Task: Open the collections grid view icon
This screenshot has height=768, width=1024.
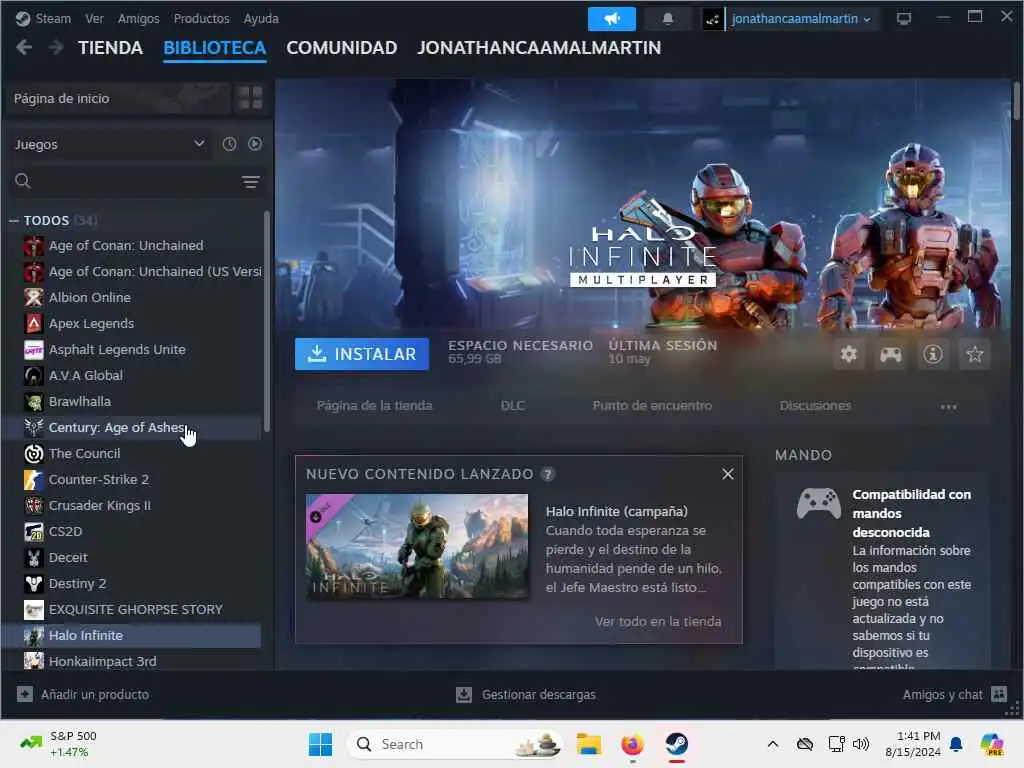Action: click(x=250, y=99)
